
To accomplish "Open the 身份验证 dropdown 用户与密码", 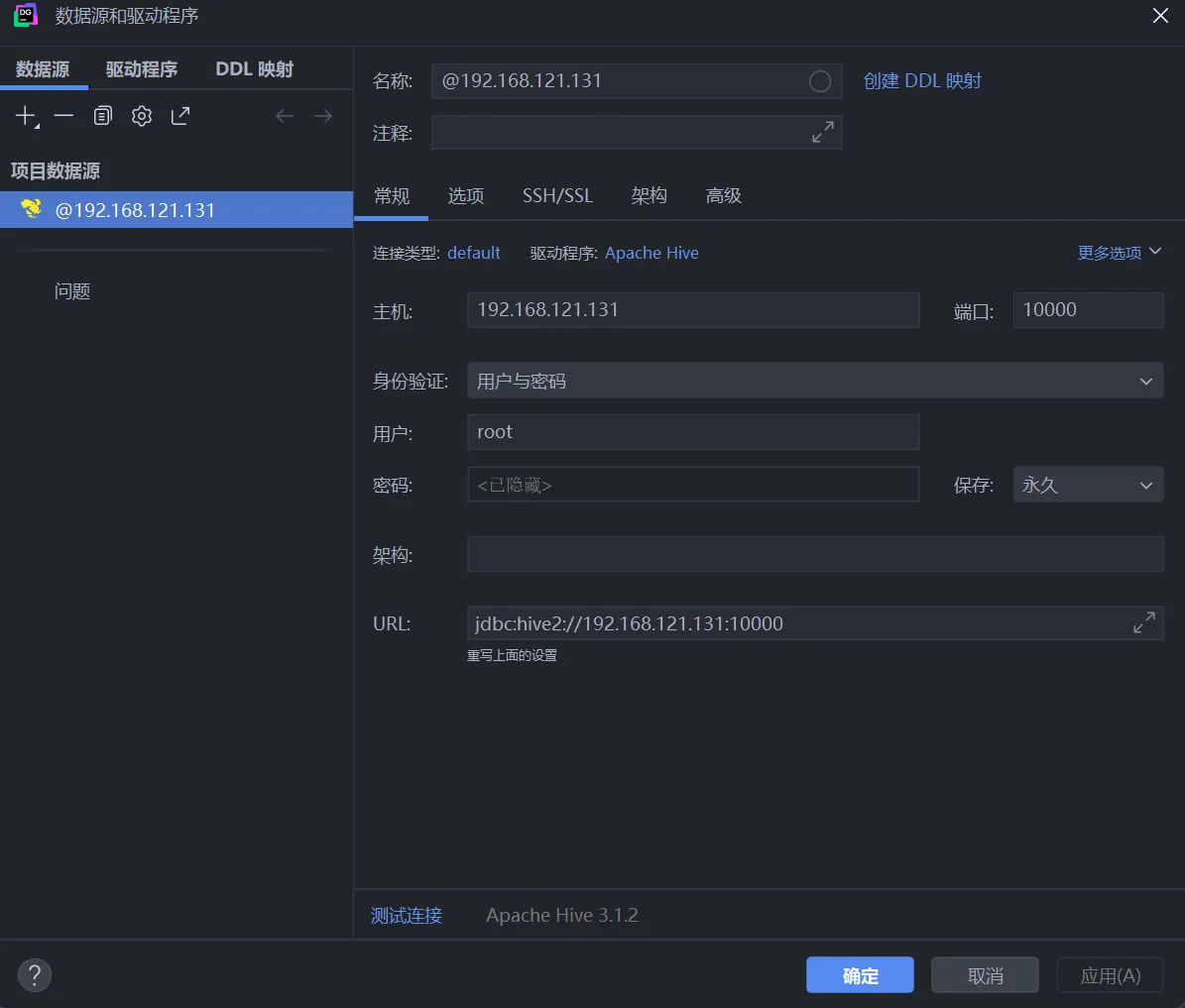I will (815, 380).
